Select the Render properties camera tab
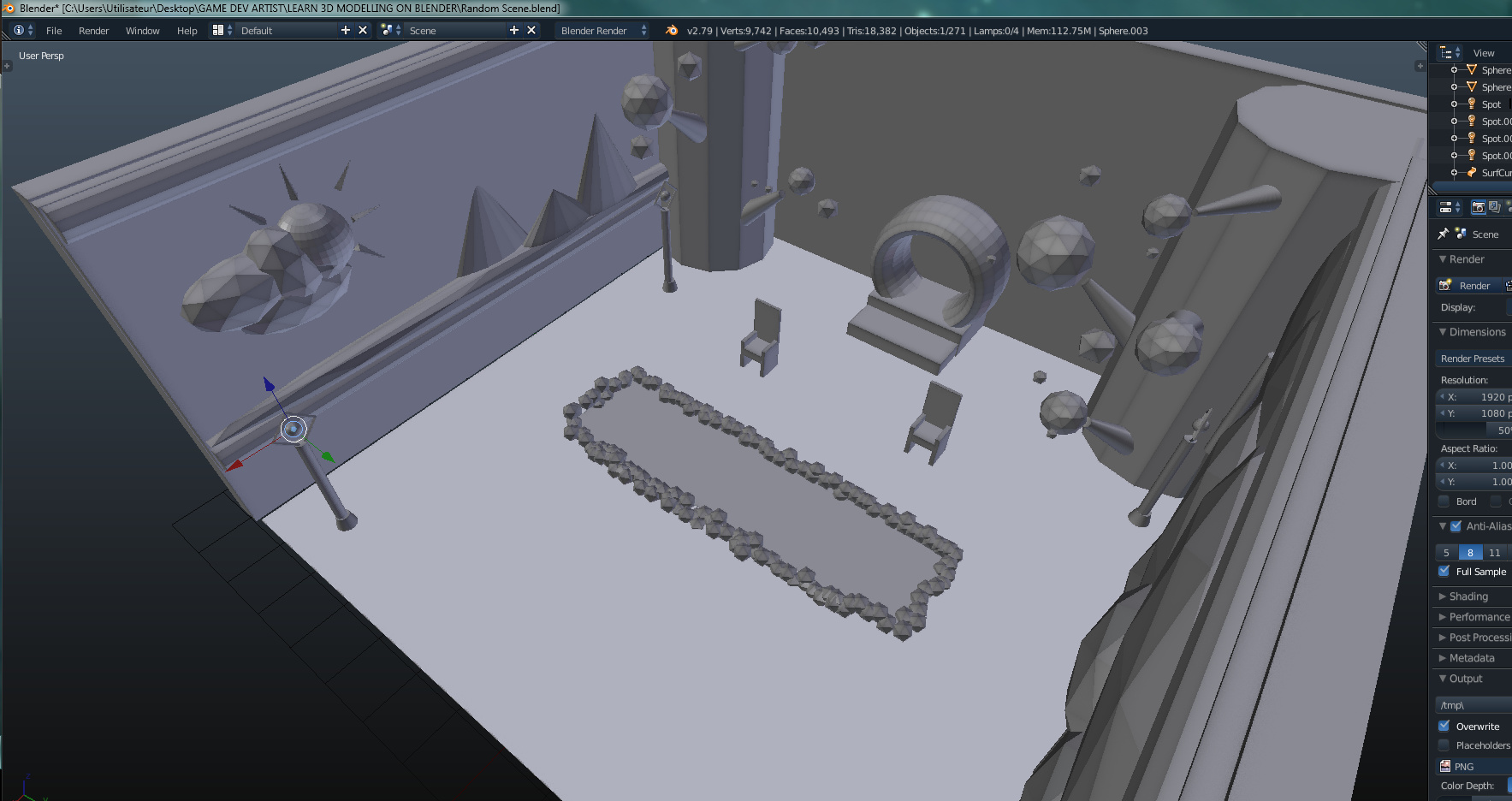This screenshot has height=801, width=1512. (1478, 207)
